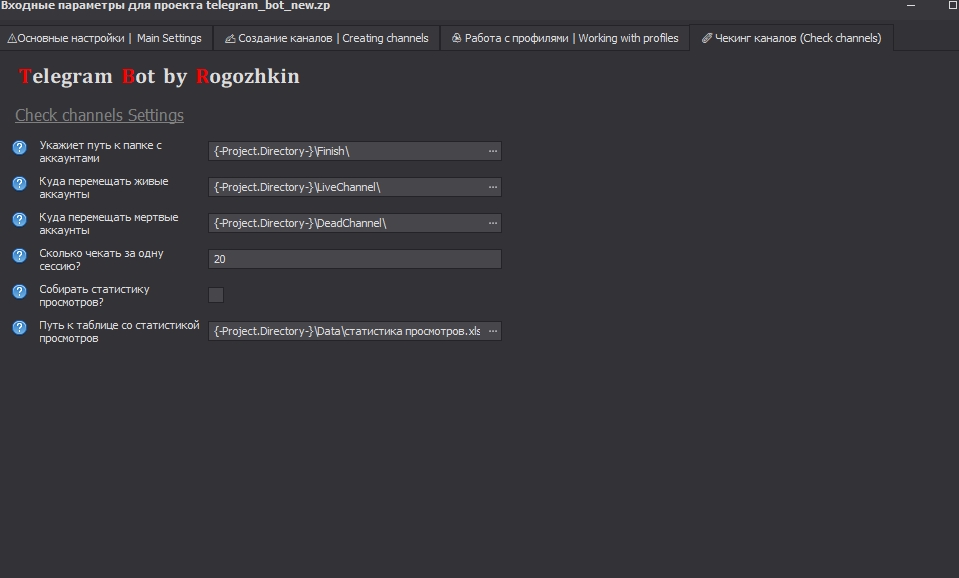959x578 pixels.
Task: Open Working with profiles tab
Action: click(565, 38)
